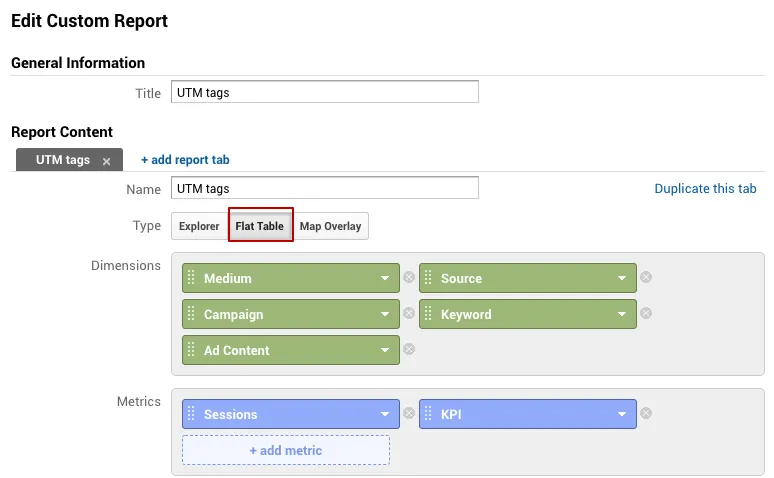Open the KPI metric dropdown
Viewport: 774px width, 478px height.
[622, 414]
